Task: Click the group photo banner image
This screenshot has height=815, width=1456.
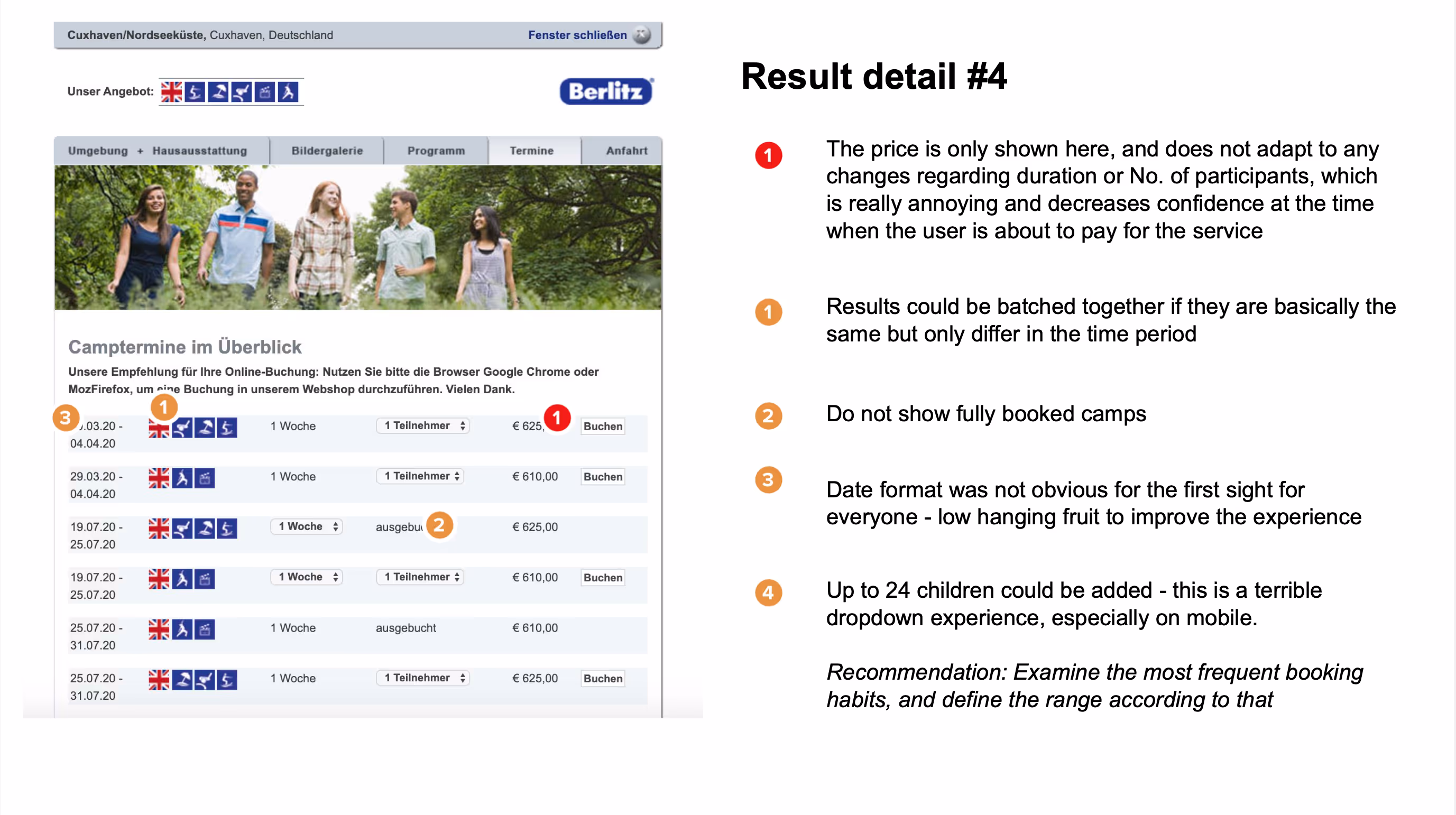Action: coord(358,237)
